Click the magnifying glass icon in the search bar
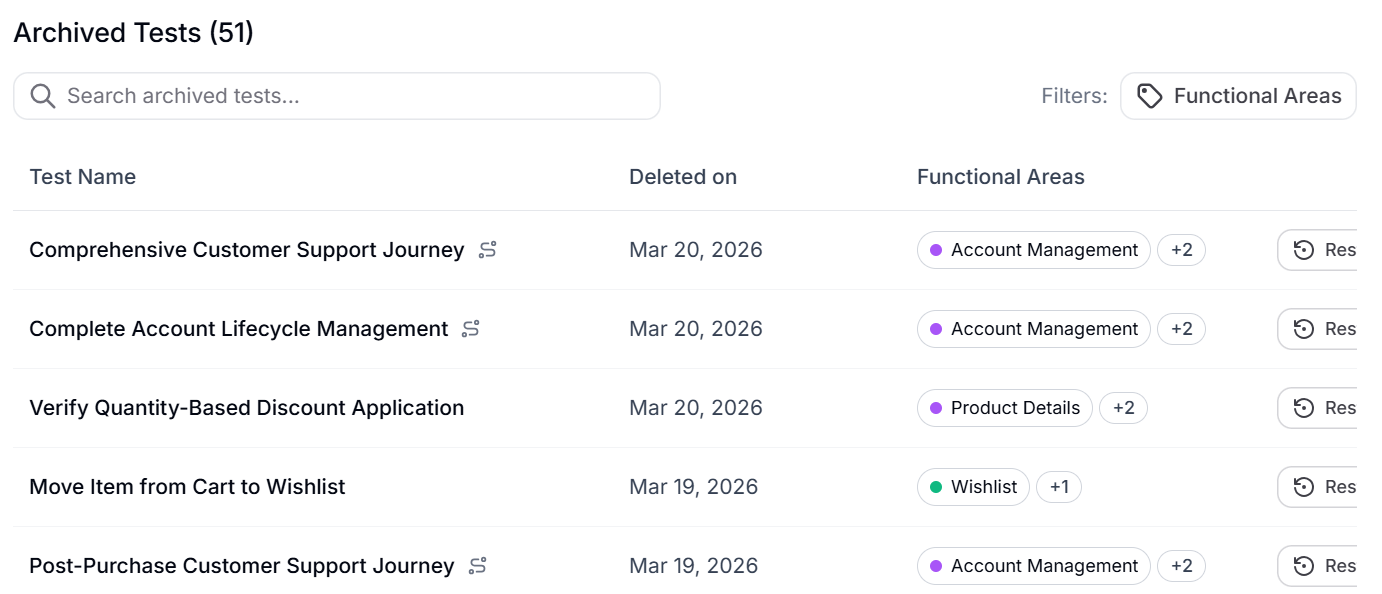1382x594 pixels. [x=42, y=95]
